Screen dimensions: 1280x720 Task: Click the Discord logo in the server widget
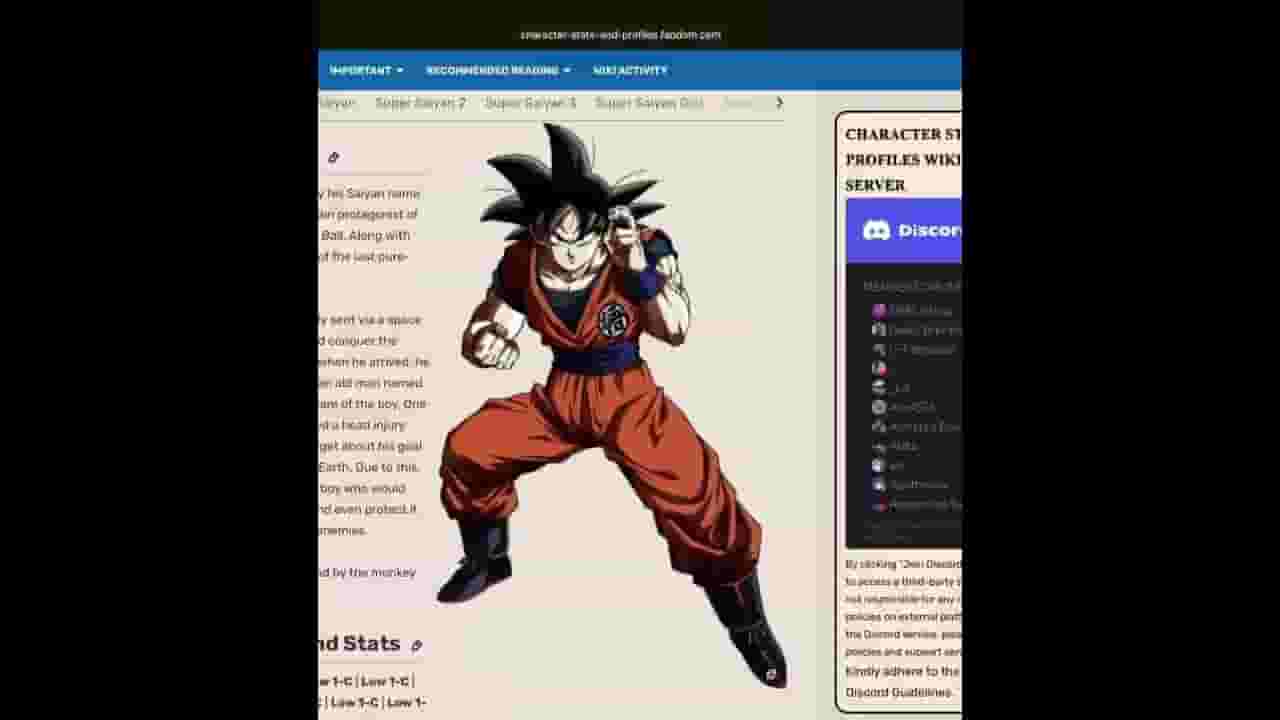click(876, 231)
